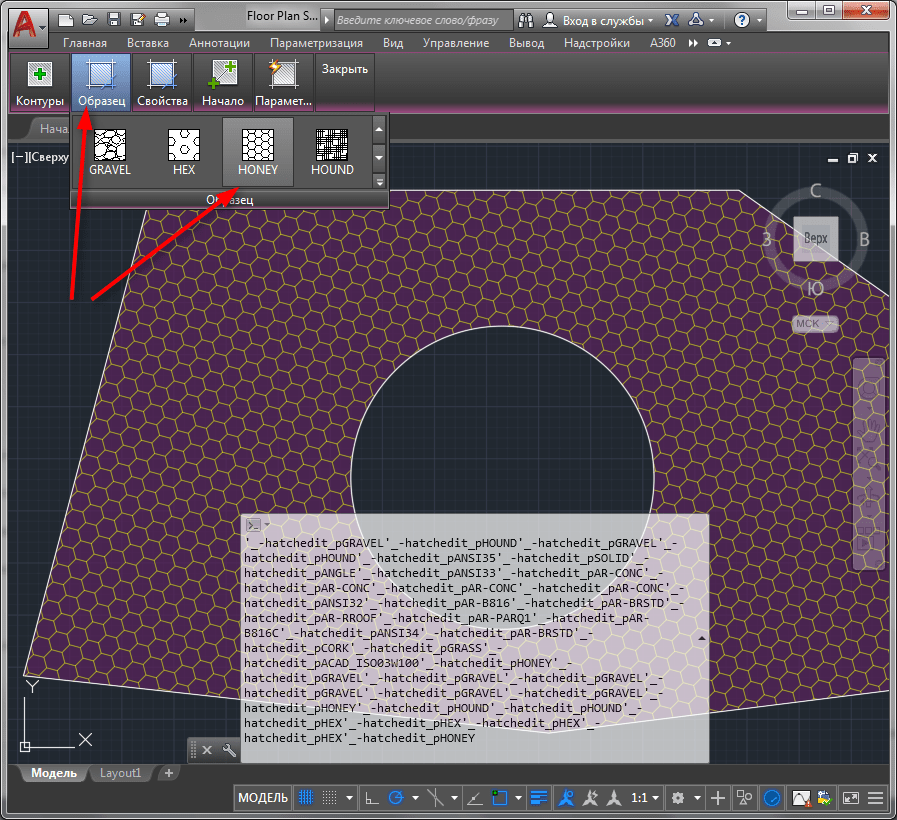Open the Начало hatch origin panel
Screen dimensions: 897x820
223,82
